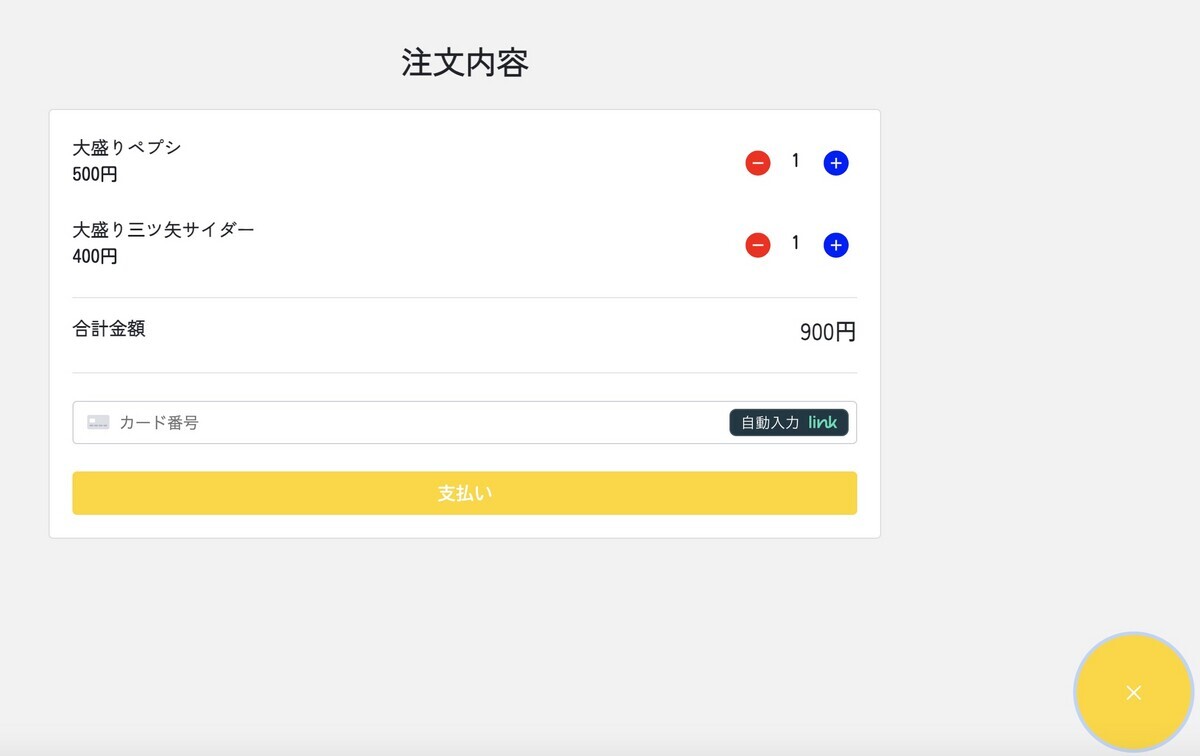
Task: Click the quantity 1 next to 大盛りペプシ
Action: [x=795, y=160]
